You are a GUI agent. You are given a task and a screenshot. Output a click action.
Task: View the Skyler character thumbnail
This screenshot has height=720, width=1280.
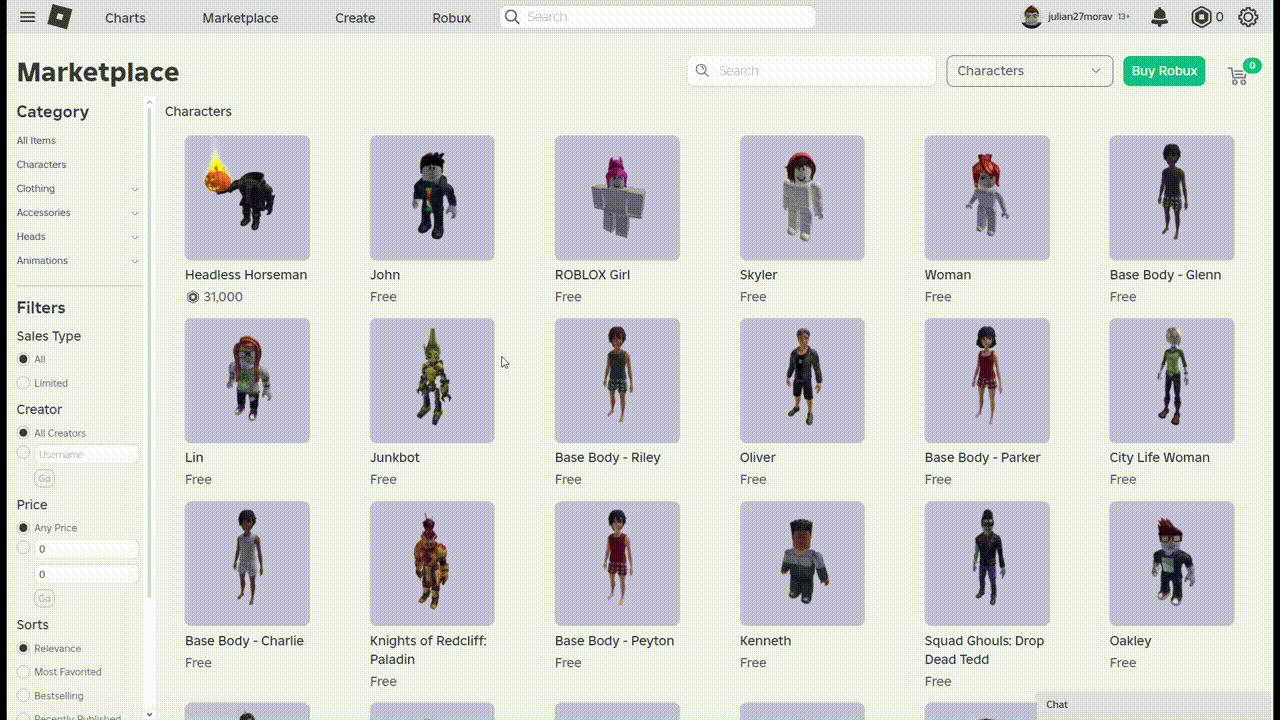point(802,198)
